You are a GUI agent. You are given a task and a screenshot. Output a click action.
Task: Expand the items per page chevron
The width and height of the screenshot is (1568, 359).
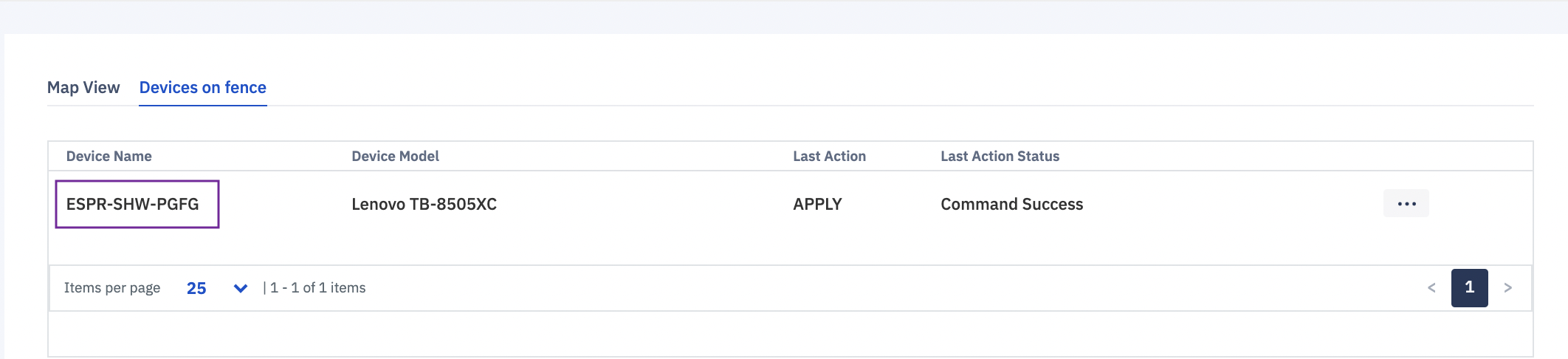coord(240,288)
